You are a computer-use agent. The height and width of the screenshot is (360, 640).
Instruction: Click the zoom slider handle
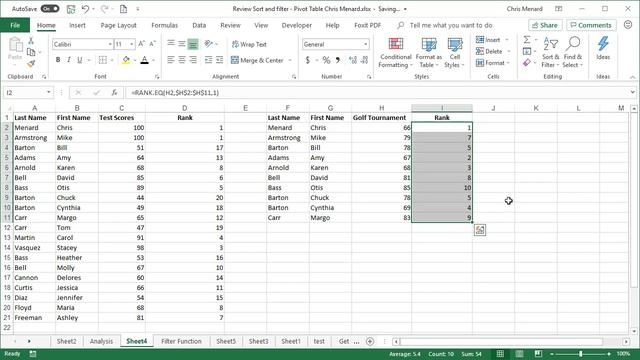click(x=580, y=353)
